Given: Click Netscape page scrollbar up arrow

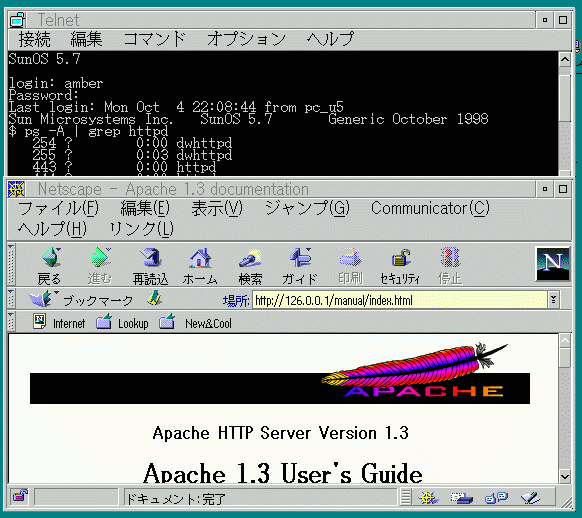Looking at the screenshot, I should 565,340.
